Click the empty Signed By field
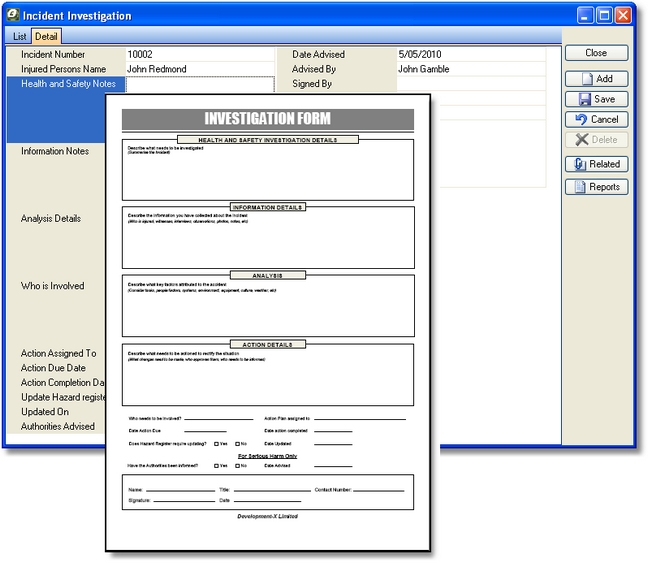Image resolution: width=648 pixels, height=563 pixels. coord(471,84)
